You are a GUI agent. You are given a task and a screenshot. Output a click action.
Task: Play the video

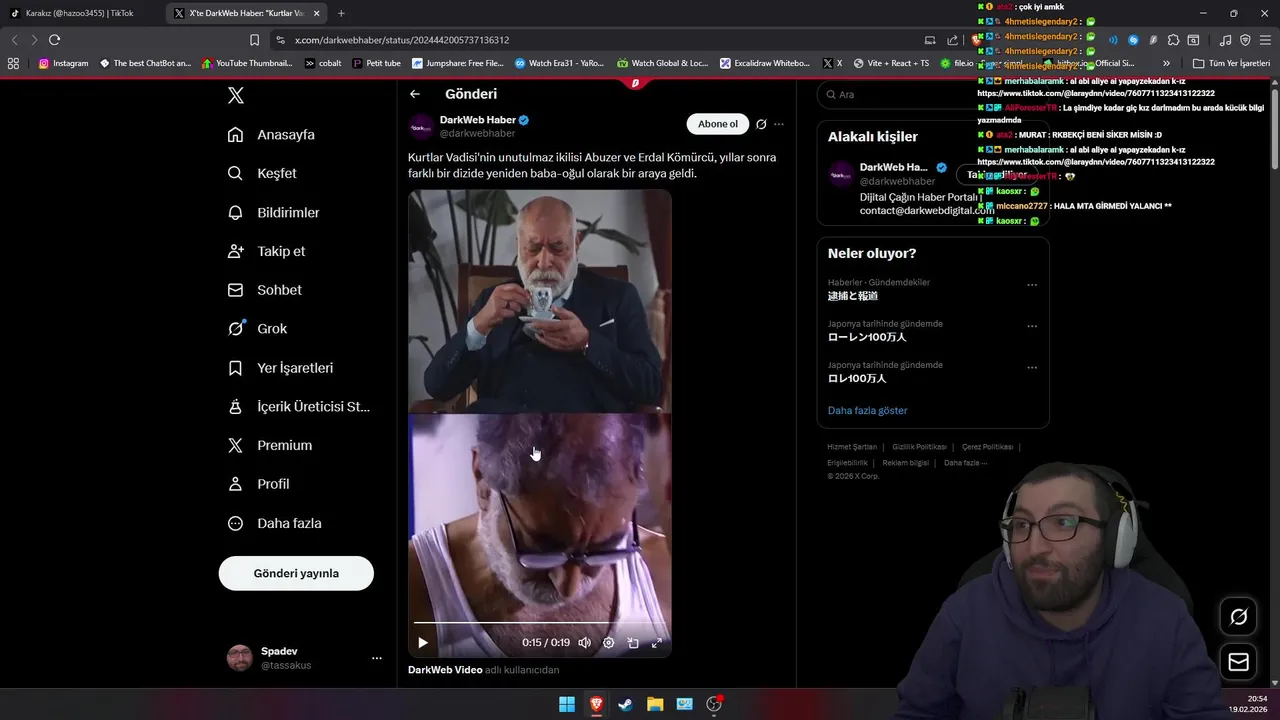pos(423,643)
